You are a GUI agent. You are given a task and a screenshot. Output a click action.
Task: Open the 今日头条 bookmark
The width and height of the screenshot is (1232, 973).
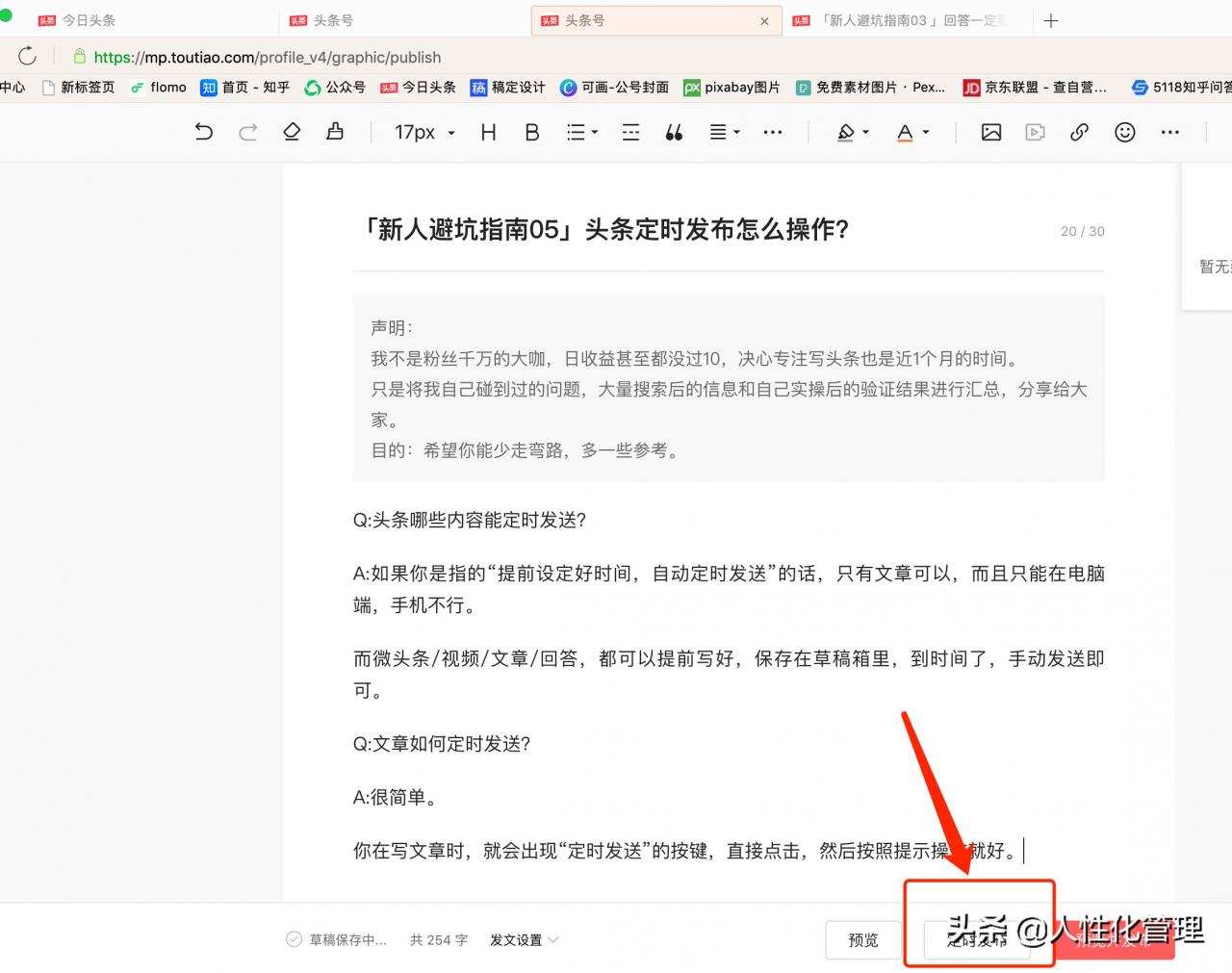[x=418, y=87]
